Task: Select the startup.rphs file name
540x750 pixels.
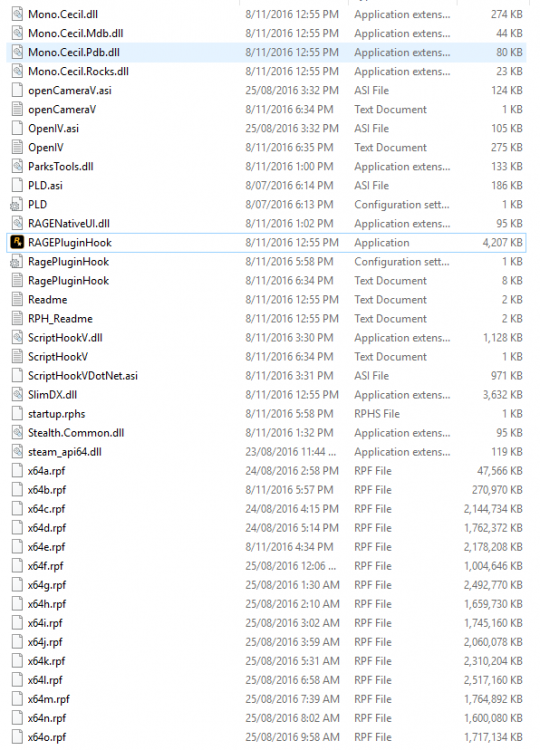Action: (56, 414)
